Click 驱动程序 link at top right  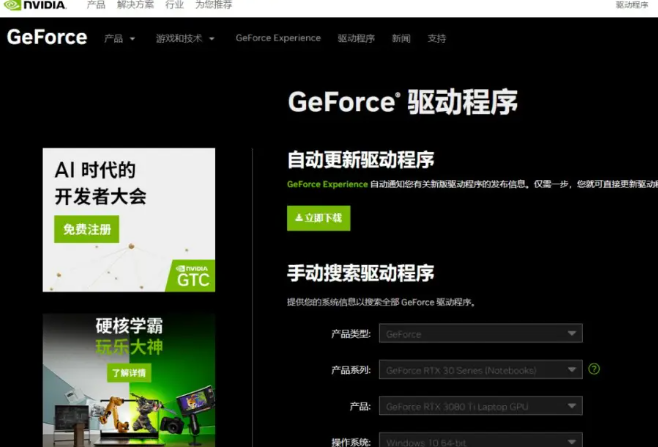click(632, 5)
